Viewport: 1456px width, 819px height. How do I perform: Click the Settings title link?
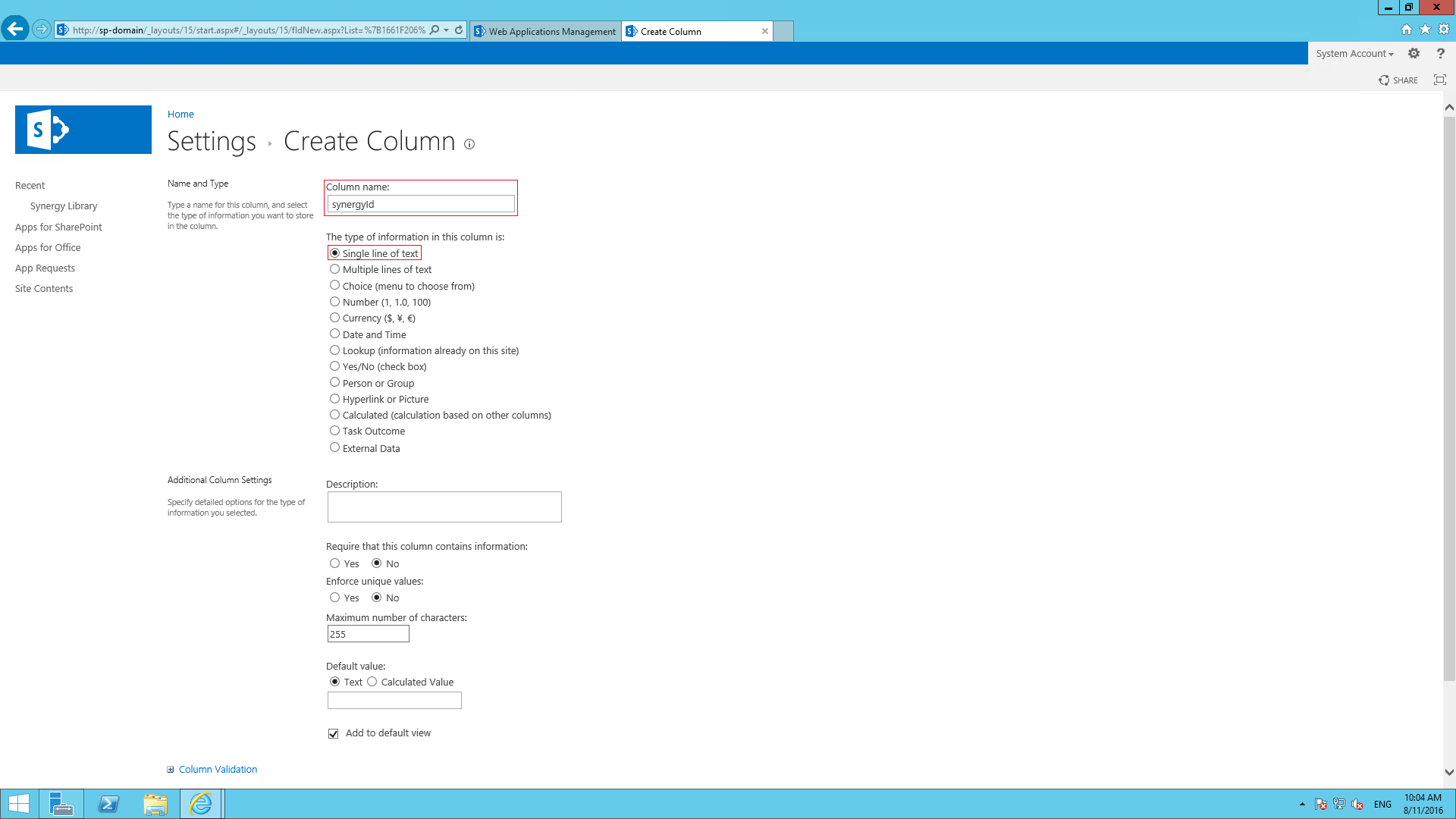[x=212, y=141]
